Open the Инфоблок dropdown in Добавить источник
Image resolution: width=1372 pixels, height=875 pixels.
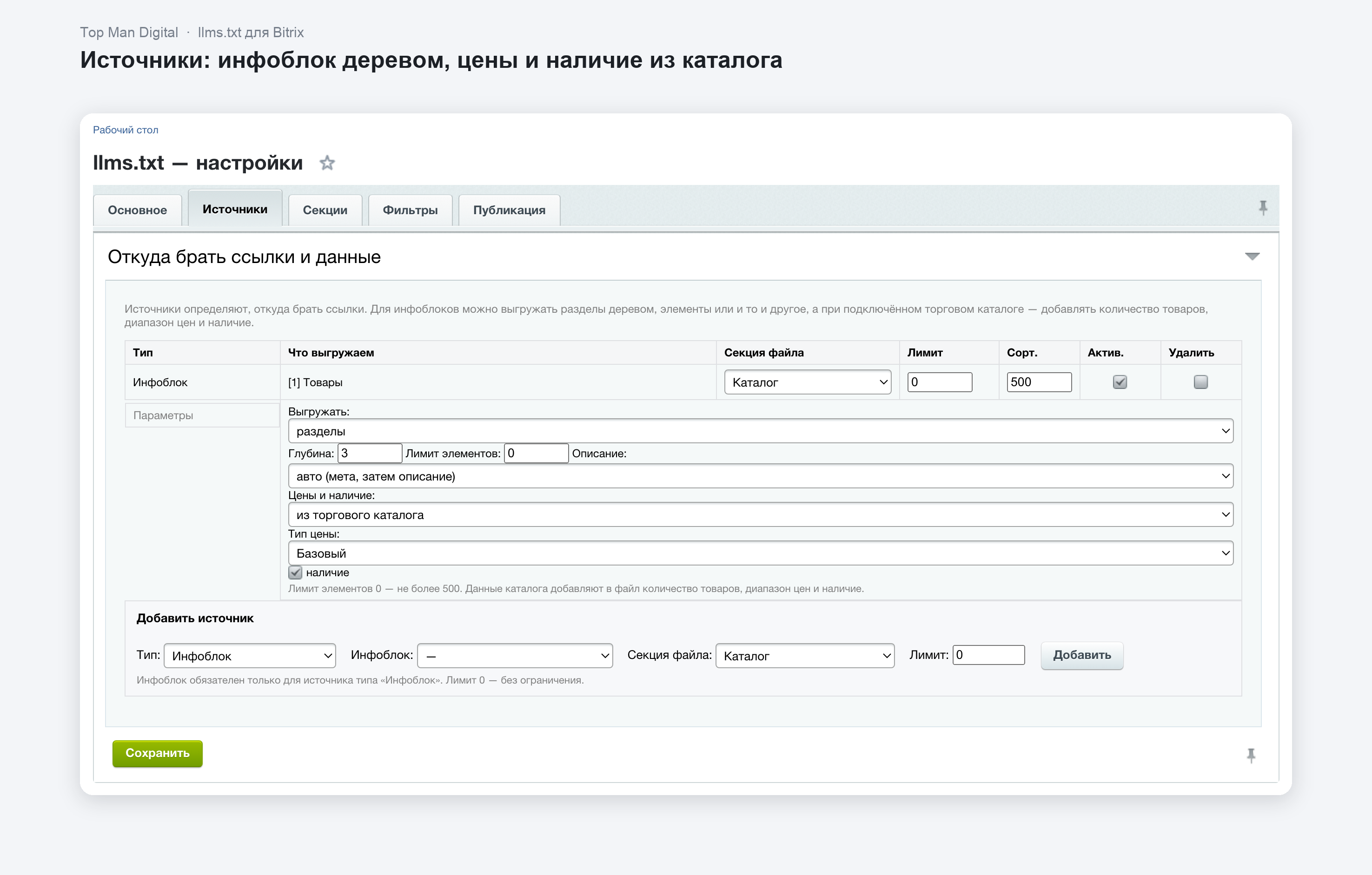[515, 656]
